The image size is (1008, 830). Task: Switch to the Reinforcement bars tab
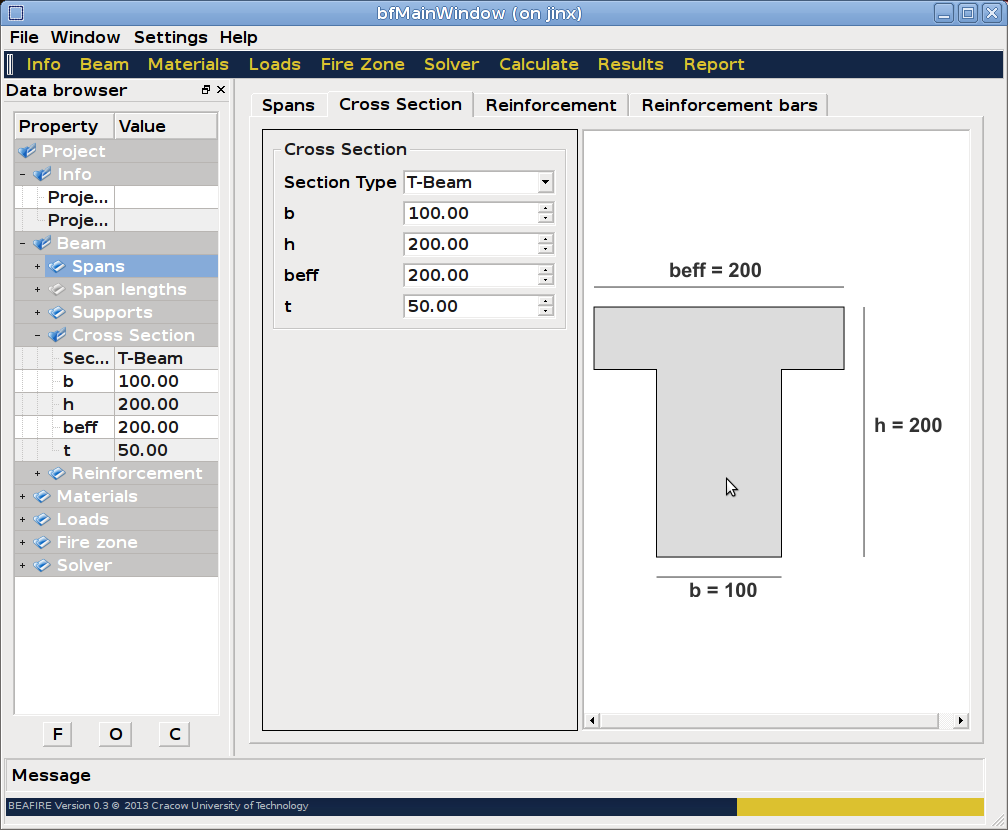tap(729, 105)
